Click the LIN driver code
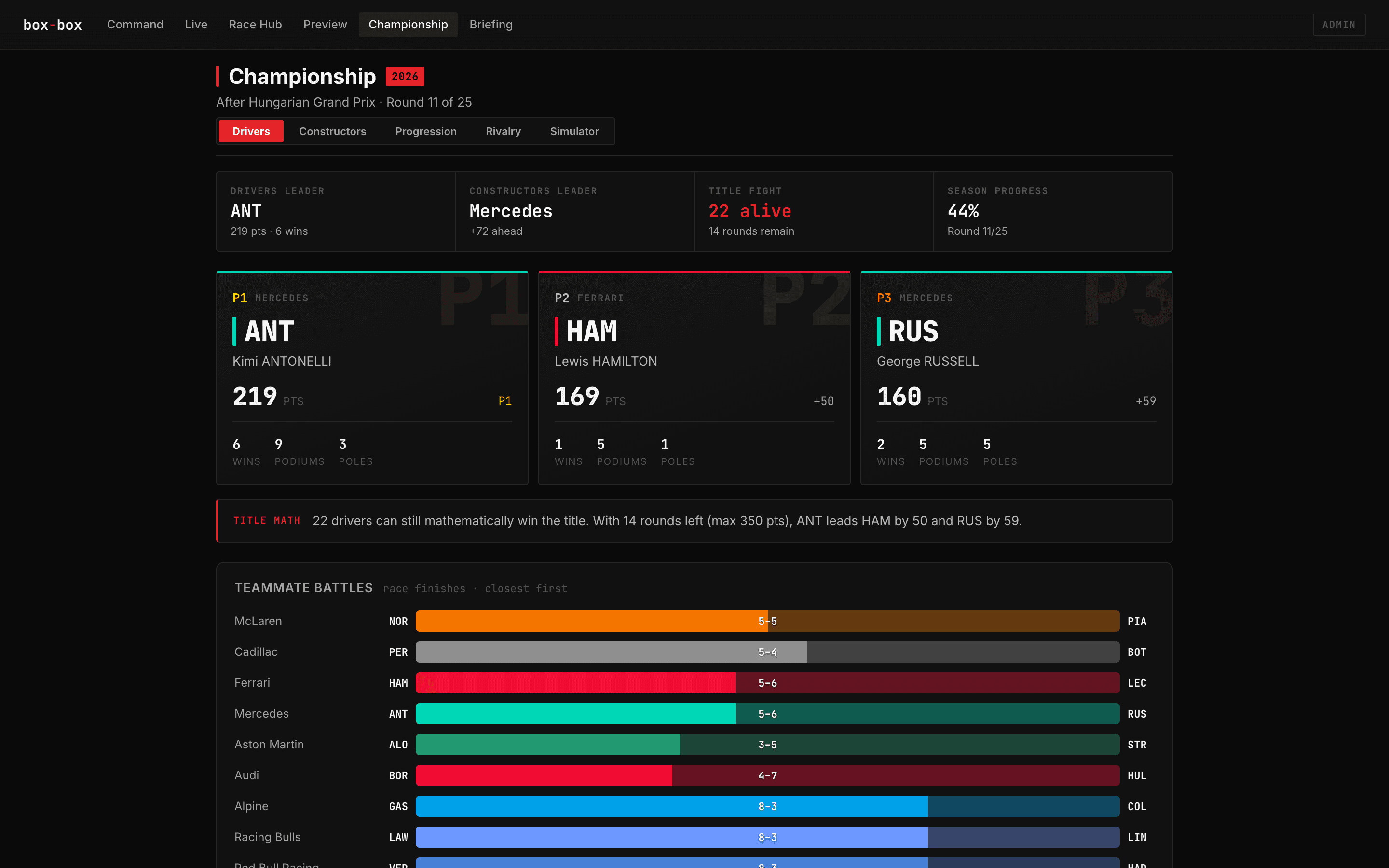Screen dimensions: 1389x868 coord(1137,838)
